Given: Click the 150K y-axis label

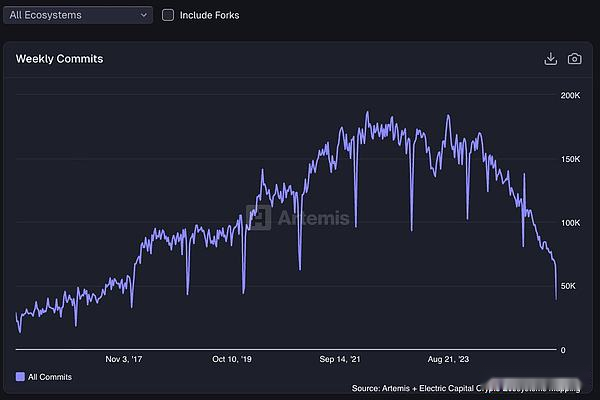Looking at the screenshot, I should click(570, 159).
